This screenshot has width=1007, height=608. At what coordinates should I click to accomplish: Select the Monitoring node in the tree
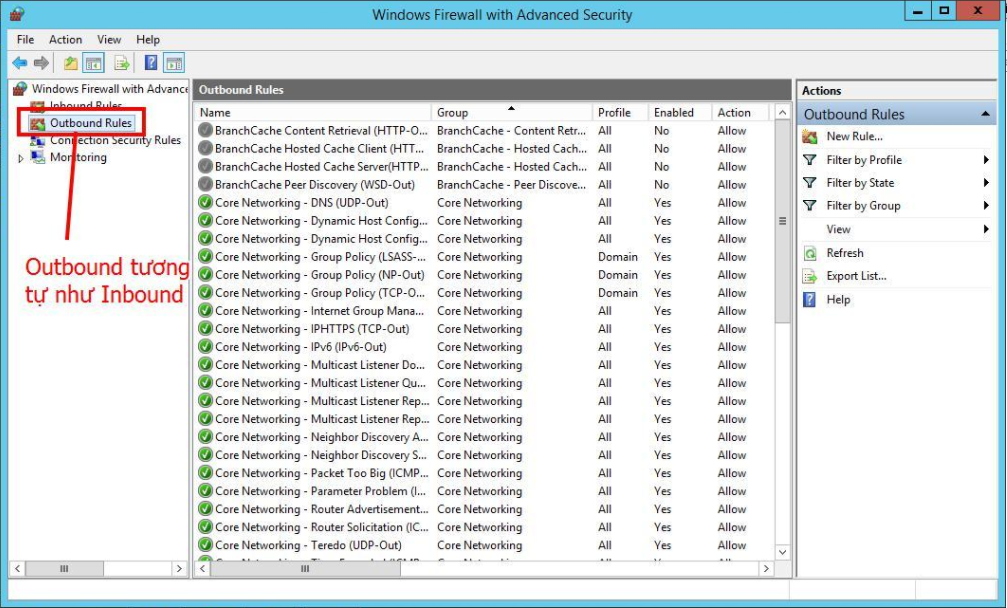78,157
